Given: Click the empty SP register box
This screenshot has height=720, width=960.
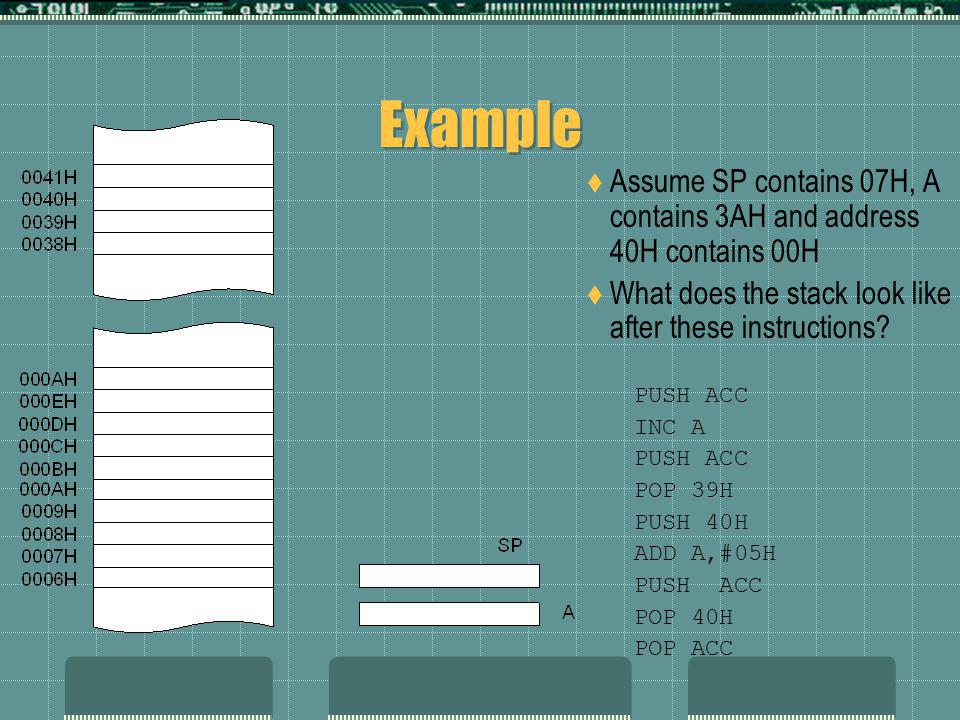Looking at the screenshot, I should (x=449, y=576).
